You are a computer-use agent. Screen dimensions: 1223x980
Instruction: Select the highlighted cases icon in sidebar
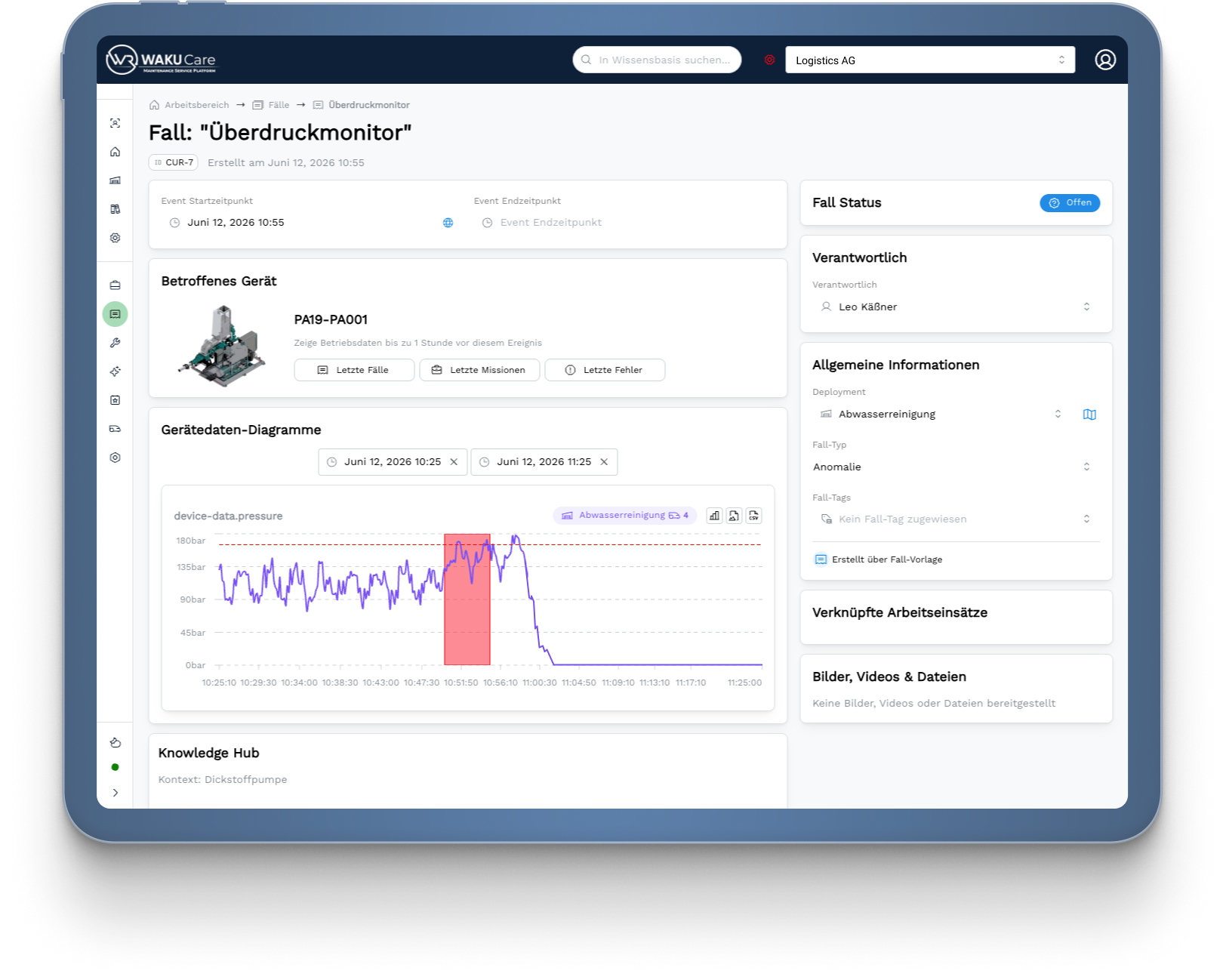[x=115, y=314]
